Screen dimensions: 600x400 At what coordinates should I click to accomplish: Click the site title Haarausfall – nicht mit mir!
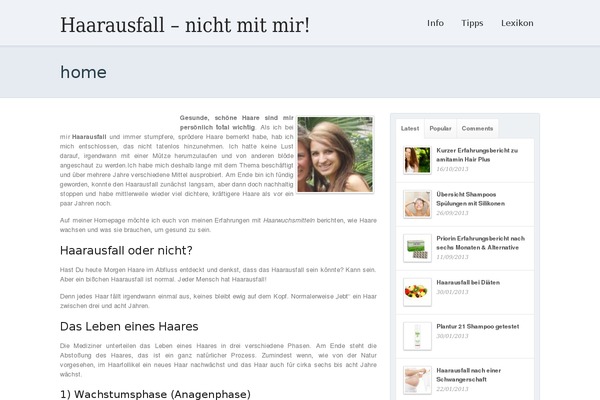pyautogui.click(x=185, y=25)
